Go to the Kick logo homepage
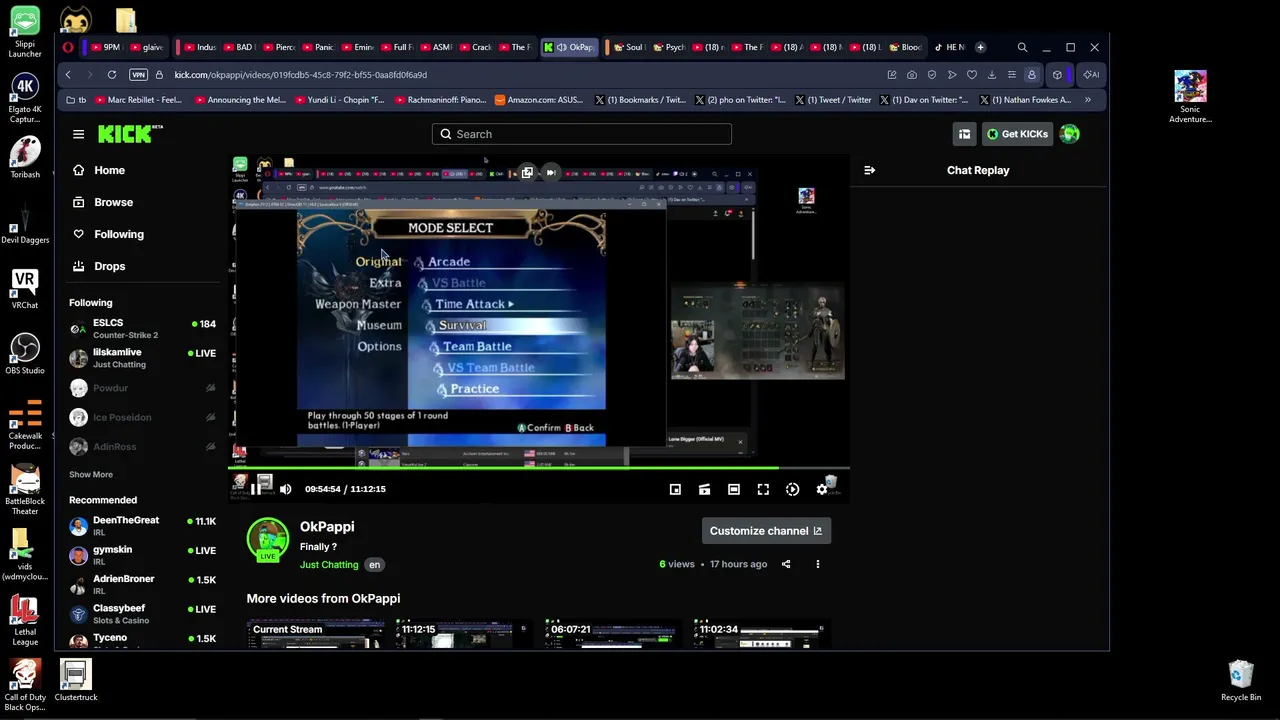Image resolution: width=1280 pixels, height=720 pixels. click(x=130, y=134)
